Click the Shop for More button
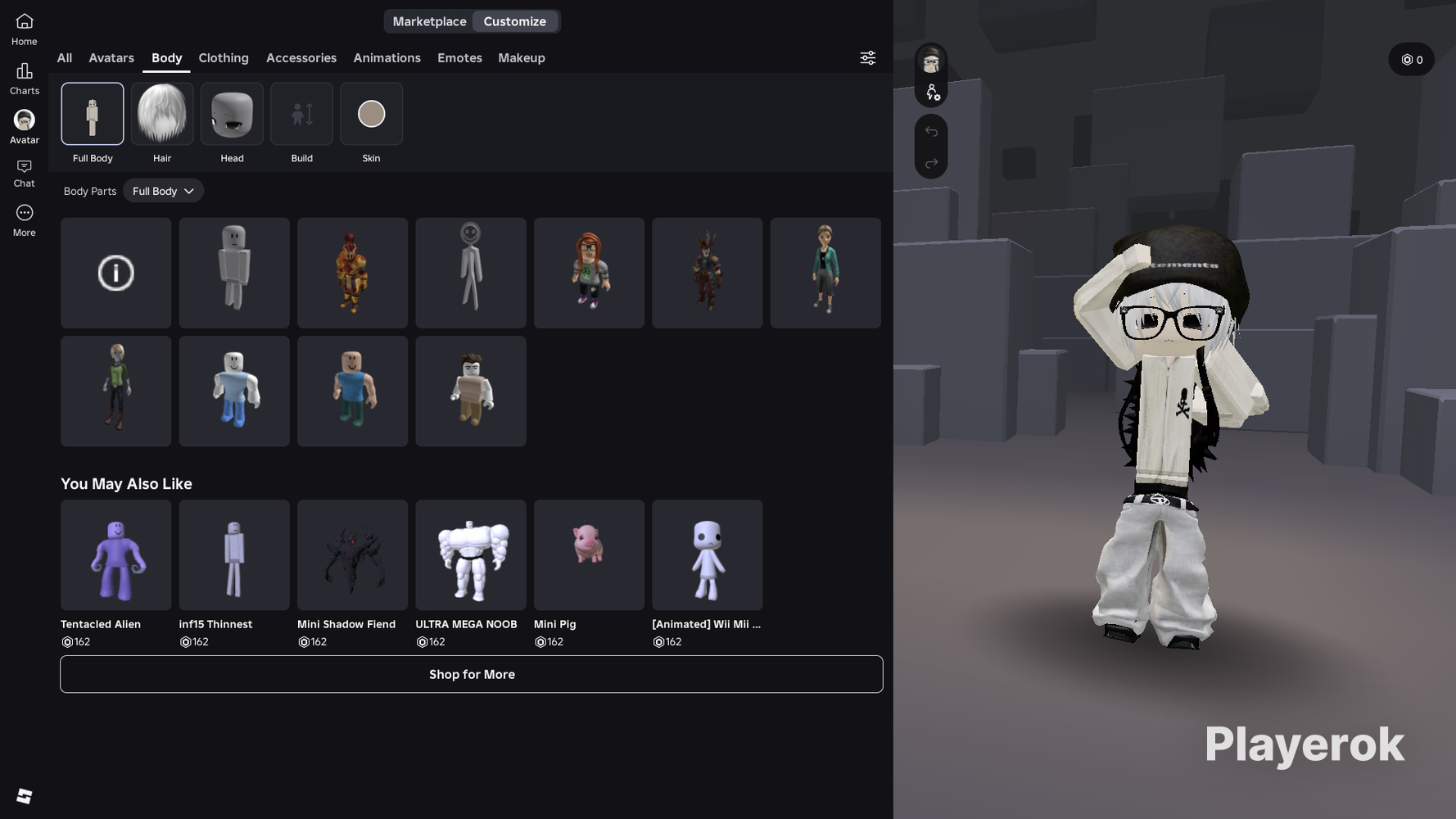The height and width of the screenshot is (819, 1456). tap(472, 674)
